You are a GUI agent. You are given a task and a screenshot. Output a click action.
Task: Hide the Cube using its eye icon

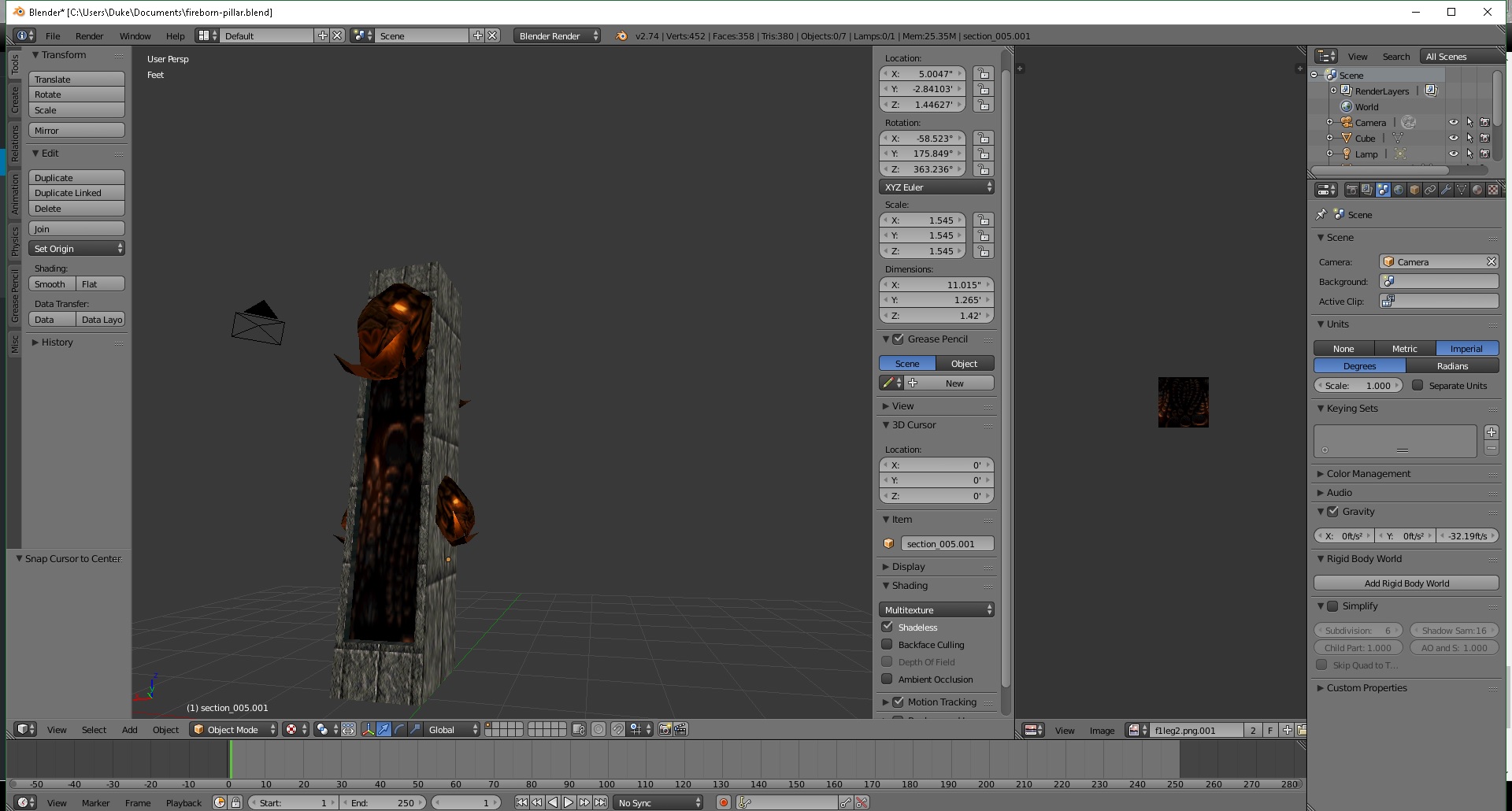pos(1454,138)
